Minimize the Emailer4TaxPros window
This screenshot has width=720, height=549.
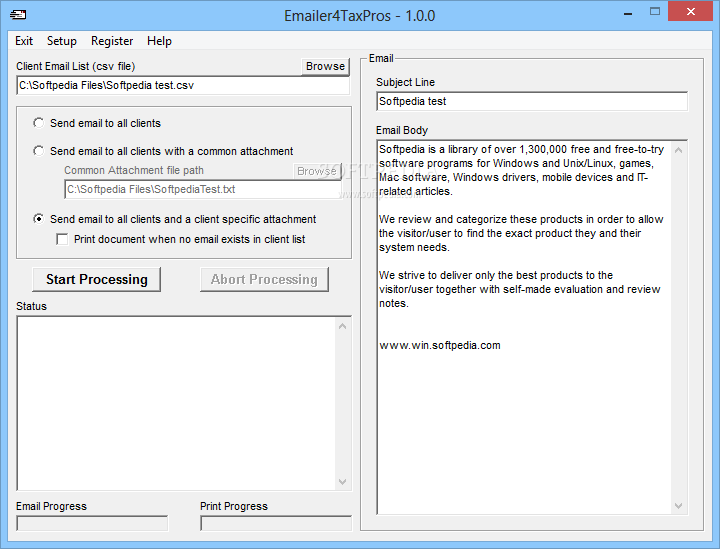pyautogui.click(x=628, y=13)
